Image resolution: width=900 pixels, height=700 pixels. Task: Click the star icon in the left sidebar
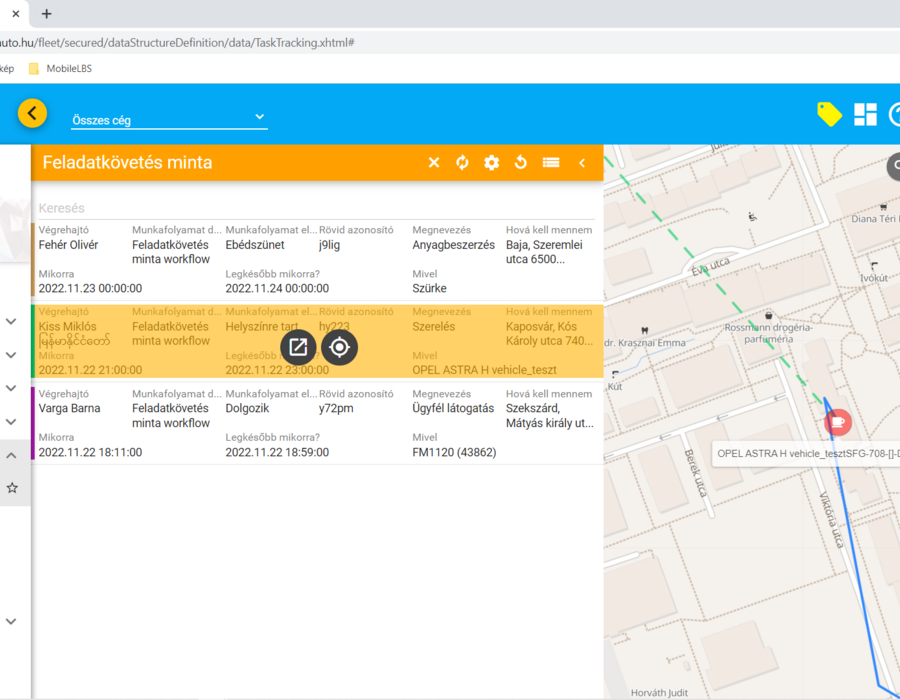point(12,488)
